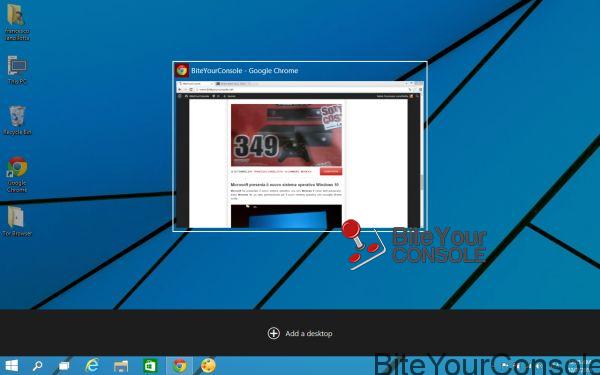Launch Internet Explorer from the taskbar

click(x=92, y=365)
